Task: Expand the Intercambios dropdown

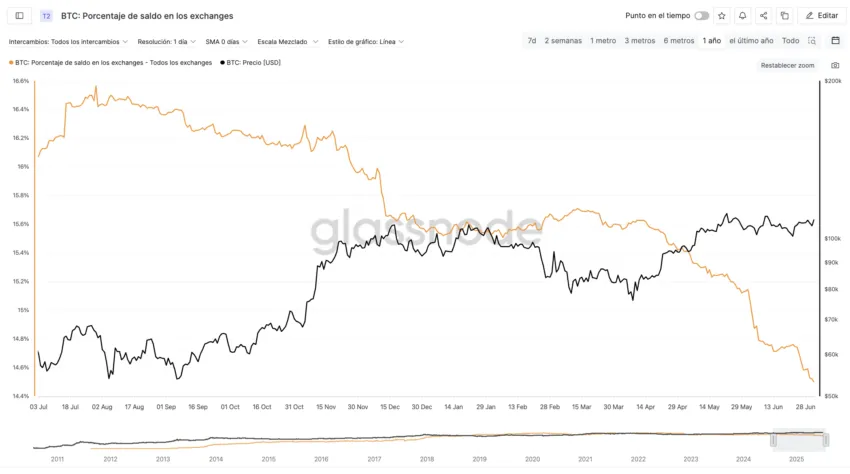Action: pos(68,42)
